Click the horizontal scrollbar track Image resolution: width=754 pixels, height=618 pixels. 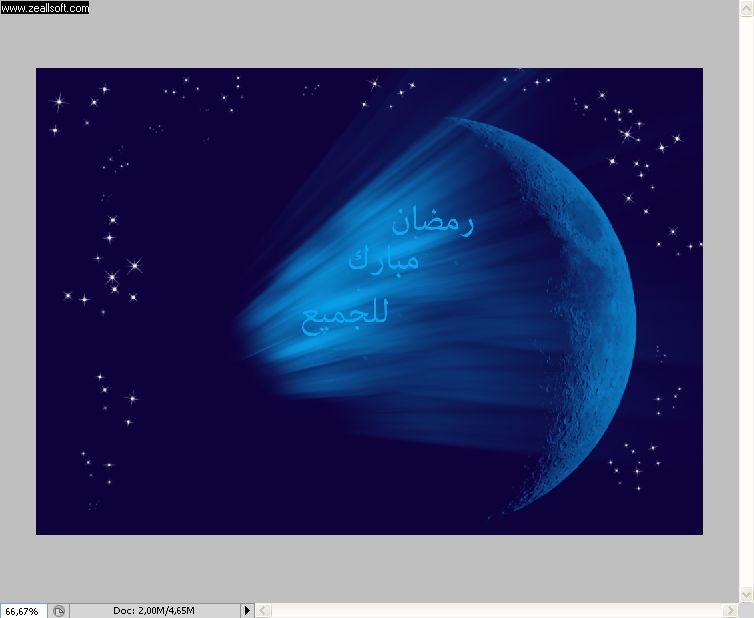coord(497,610)
